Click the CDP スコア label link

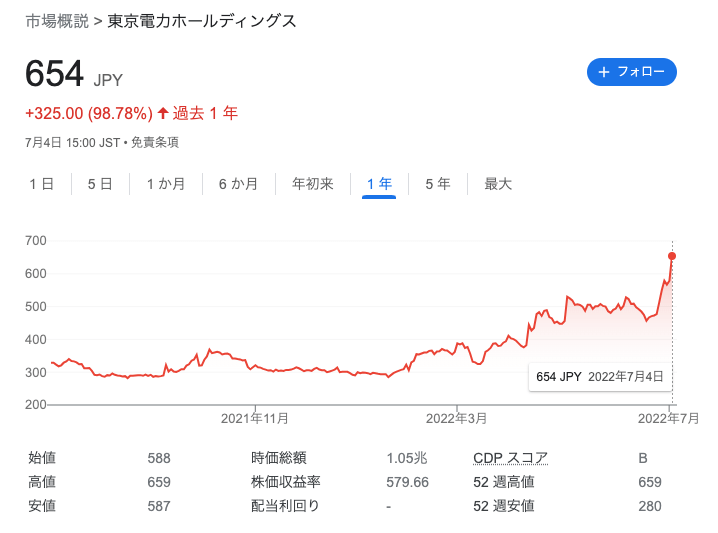[x=511, y=458]
